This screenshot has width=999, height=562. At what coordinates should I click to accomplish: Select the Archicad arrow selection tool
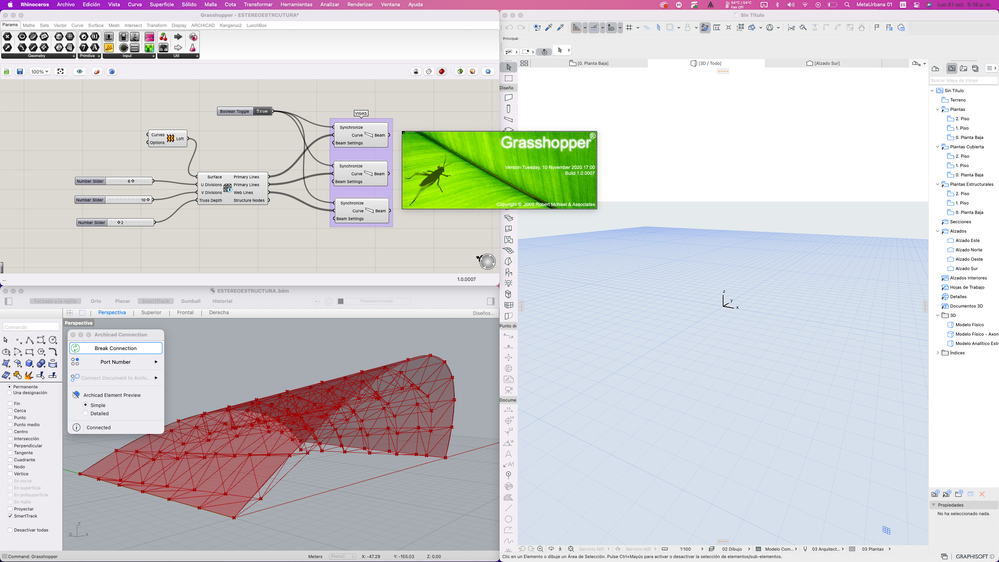coord(509,68)
